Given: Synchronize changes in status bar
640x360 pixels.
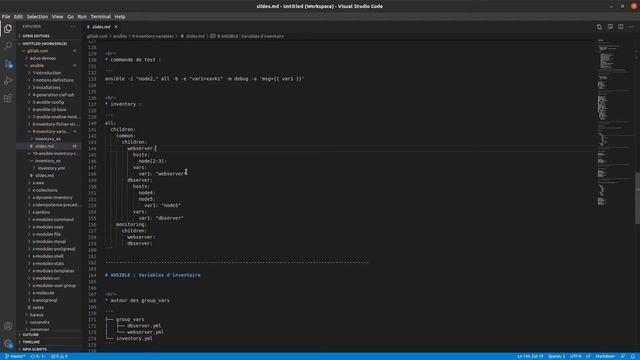Looking at the screenshot, I should 38,356.
